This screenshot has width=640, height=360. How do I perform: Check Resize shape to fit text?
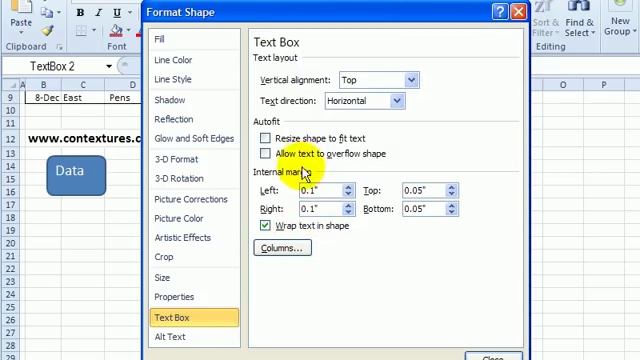[x=265, y=138]
